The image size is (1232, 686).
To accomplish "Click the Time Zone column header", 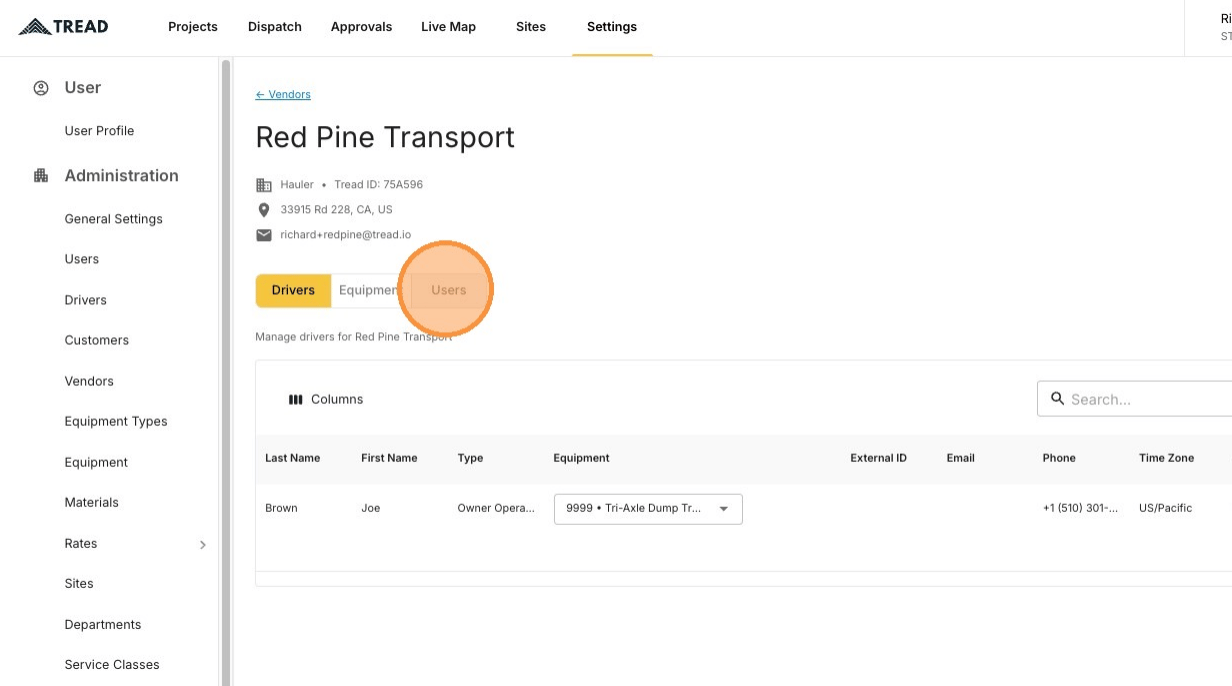I will [x=1166, y=458].
